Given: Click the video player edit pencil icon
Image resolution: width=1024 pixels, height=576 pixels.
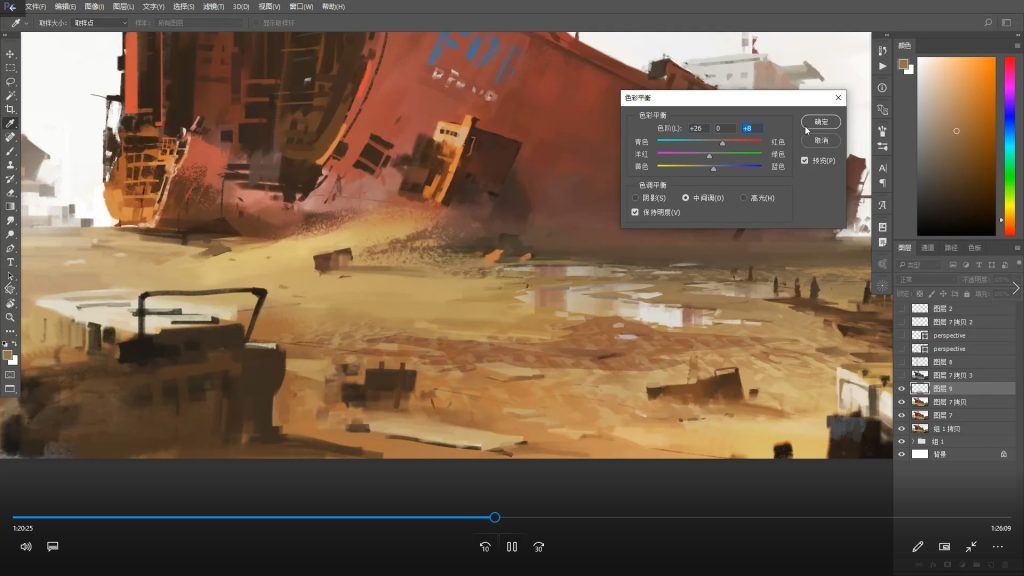Looking at the screenshot, I should pos(918,547).
